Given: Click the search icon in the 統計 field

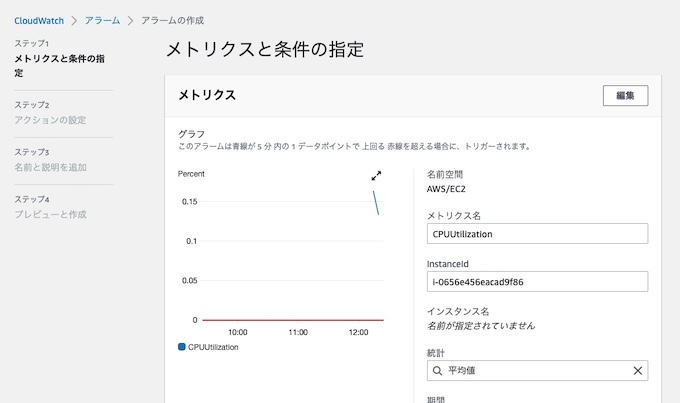Looking at the screenshot, I should (438, 370).
